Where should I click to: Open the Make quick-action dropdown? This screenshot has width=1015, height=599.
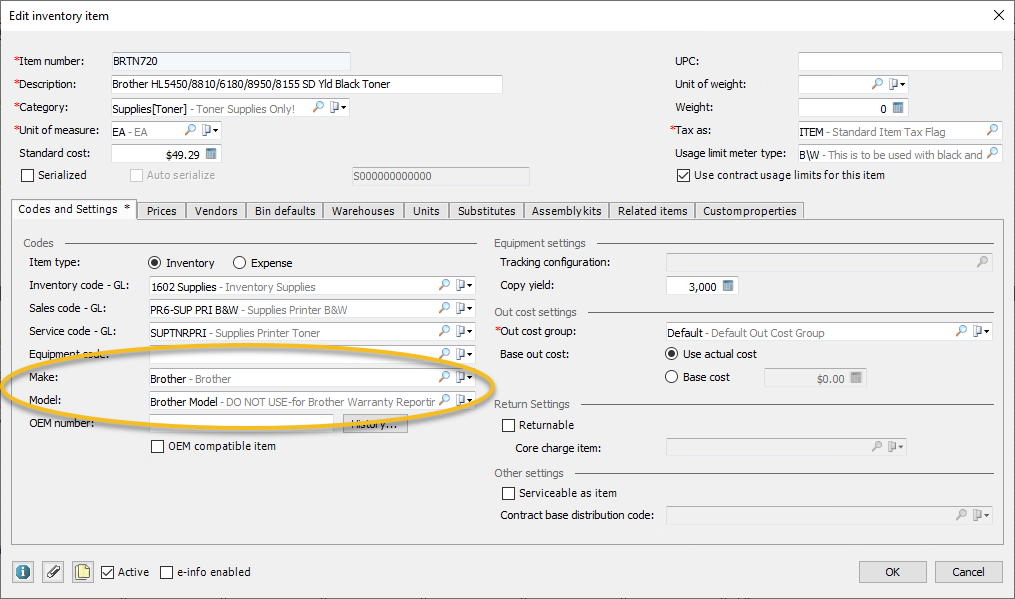pyautogui.click(x=464, y=377)
